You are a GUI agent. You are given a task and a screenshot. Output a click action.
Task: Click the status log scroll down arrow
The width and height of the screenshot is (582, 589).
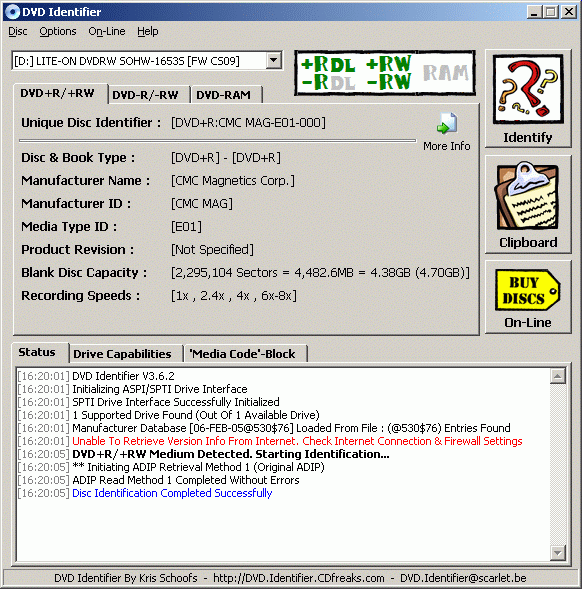click(558, 552)
